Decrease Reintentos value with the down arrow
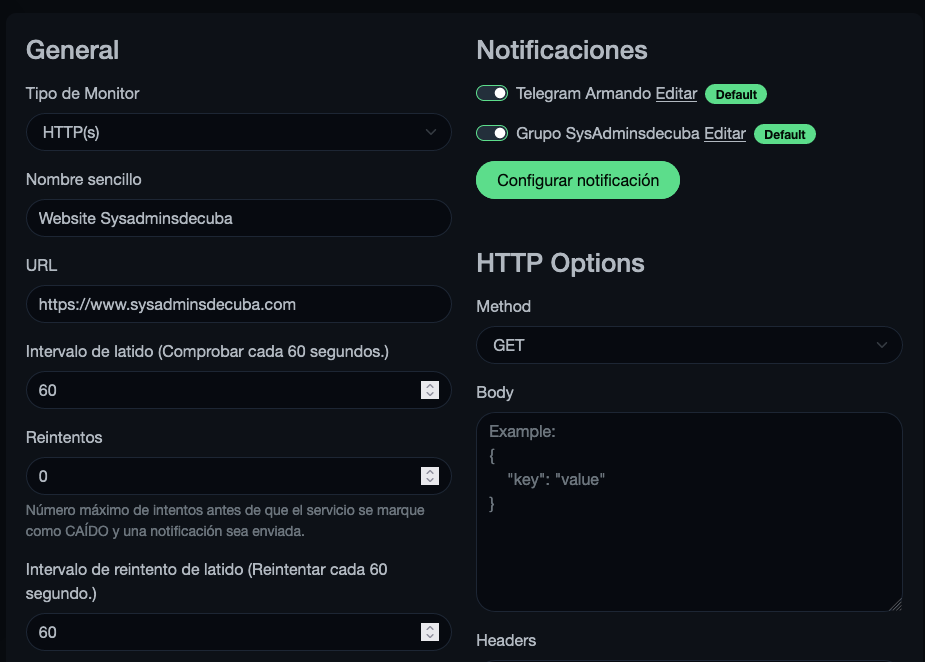Viewport: 925px width, 662px height. click(429, 480)
